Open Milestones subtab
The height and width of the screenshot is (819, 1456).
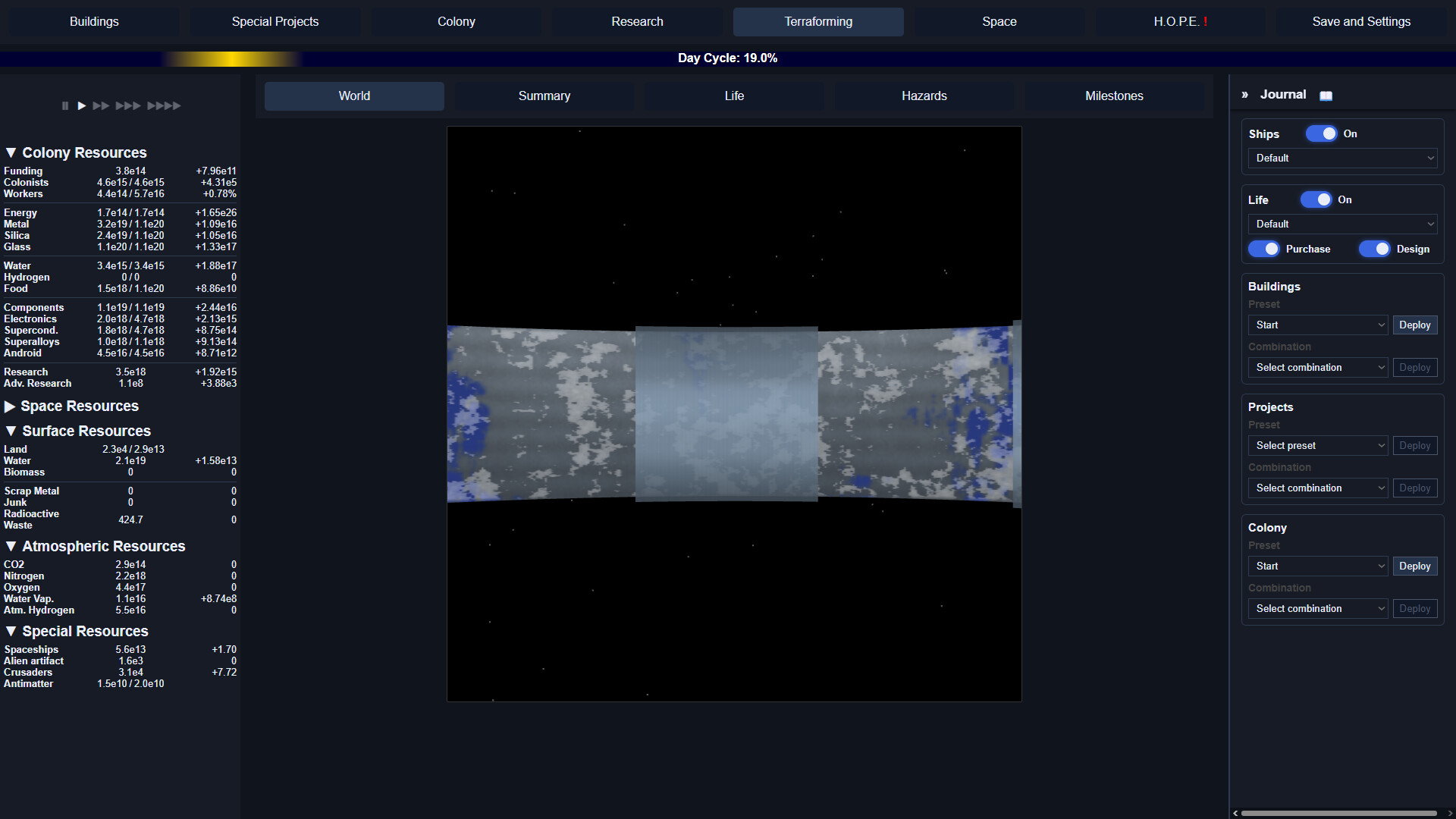1114,96
